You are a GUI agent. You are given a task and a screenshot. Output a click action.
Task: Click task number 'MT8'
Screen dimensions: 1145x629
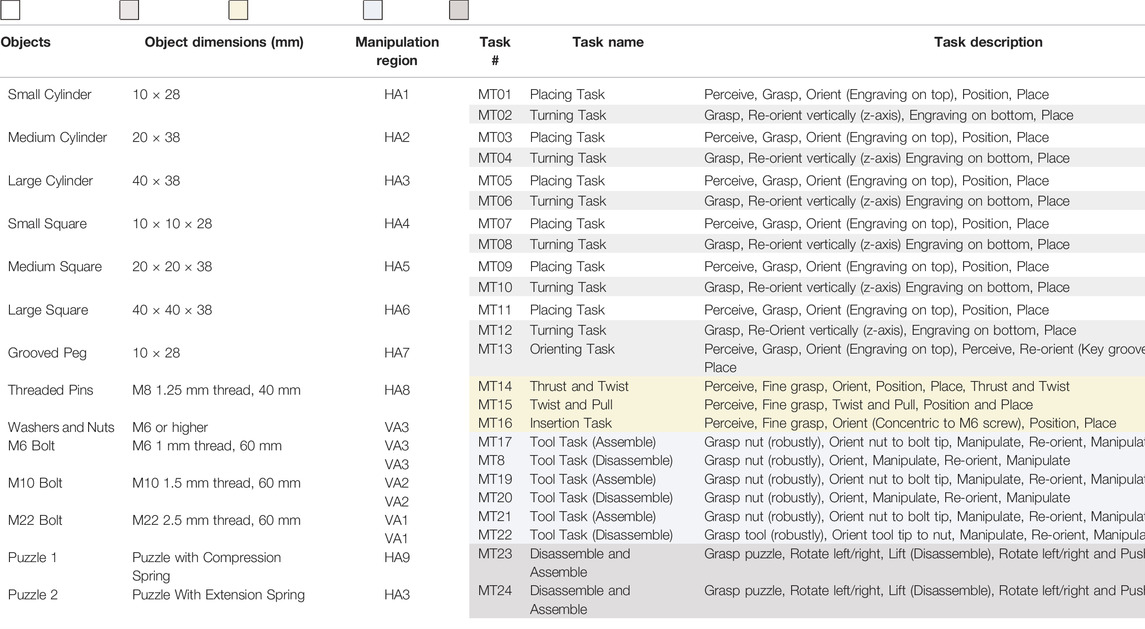(x=491, y=460)
